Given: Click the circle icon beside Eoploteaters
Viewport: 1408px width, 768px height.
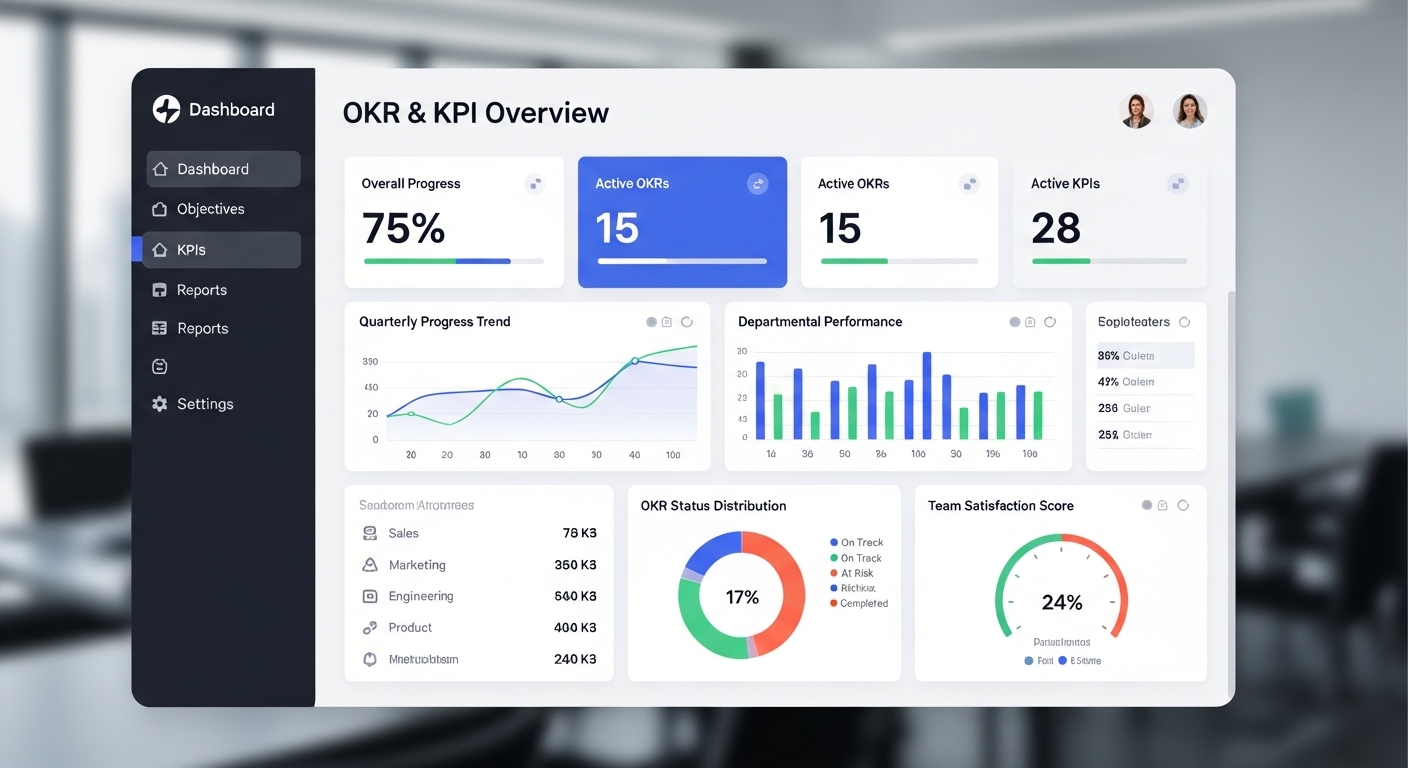Looking at the screenshot, I should coord(1185,322).
